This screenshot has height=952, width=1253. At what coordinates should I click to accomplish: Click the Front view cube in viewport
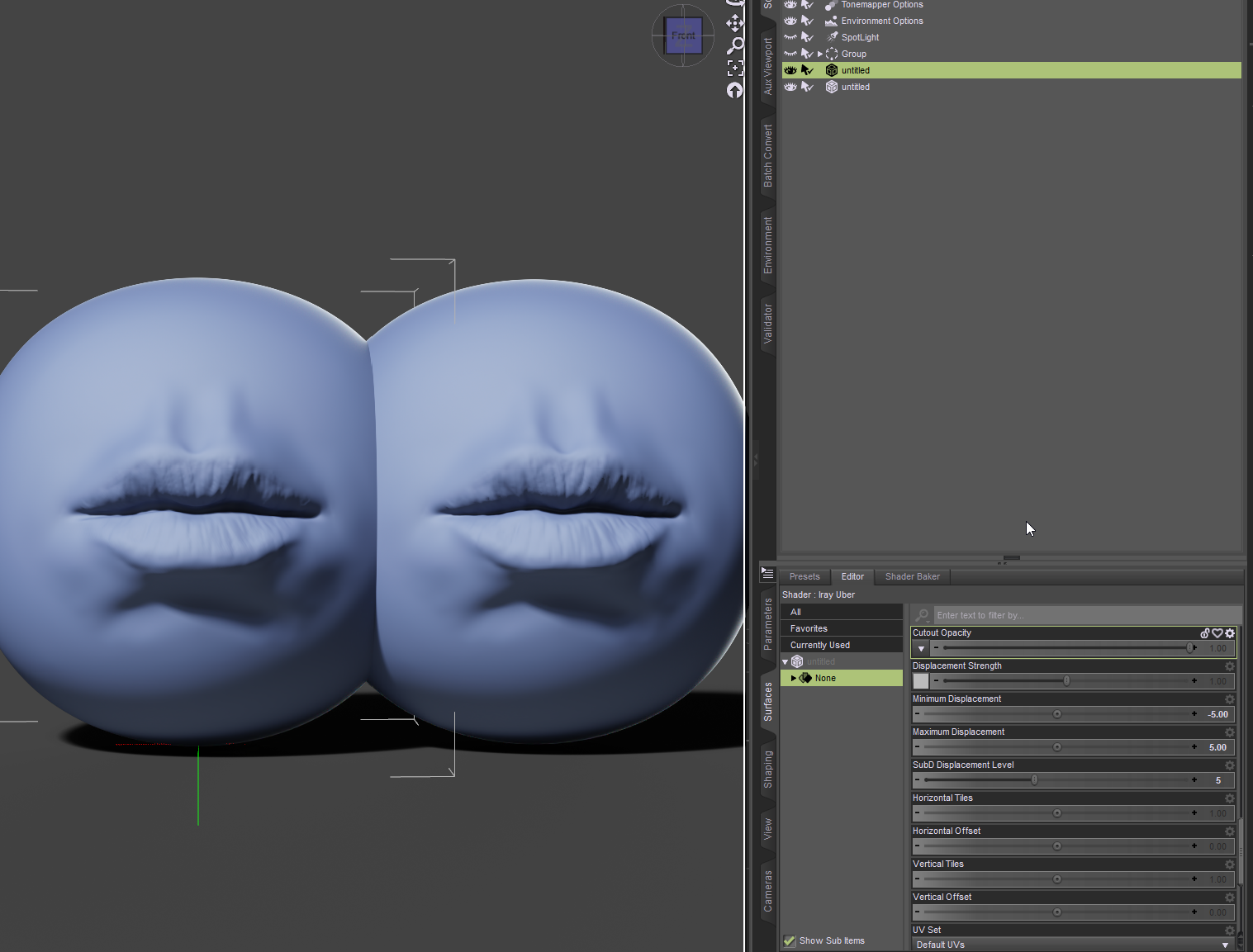pos(683,36)
